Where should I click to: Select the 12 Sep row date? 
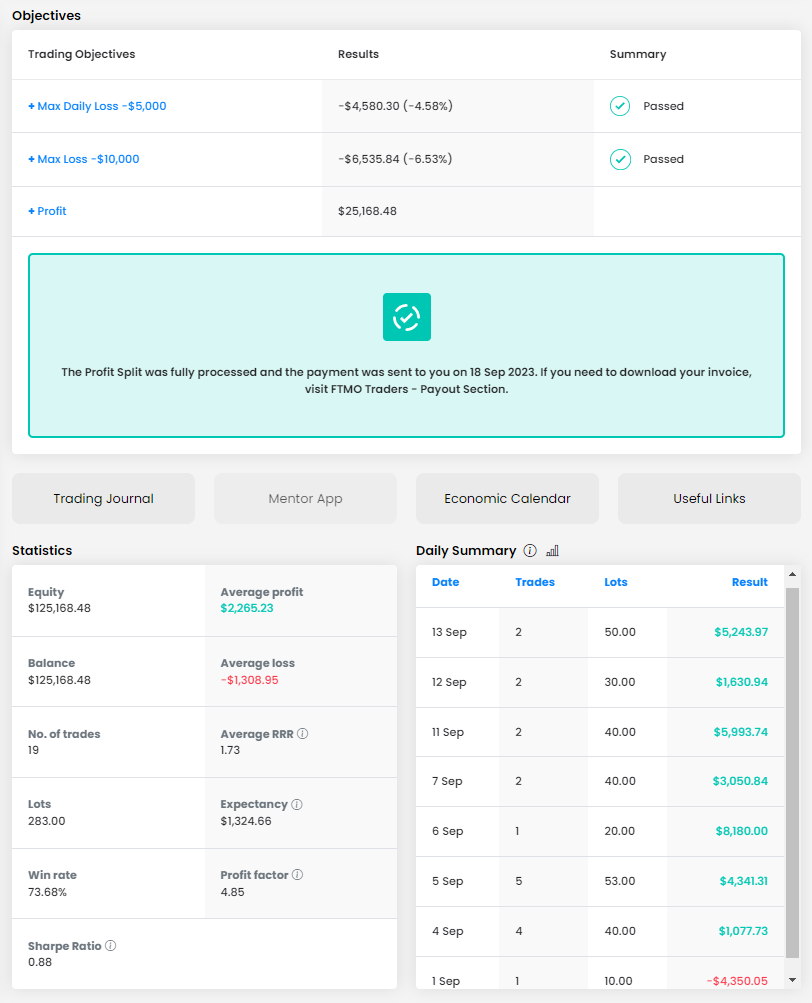[x=449, y=682]
